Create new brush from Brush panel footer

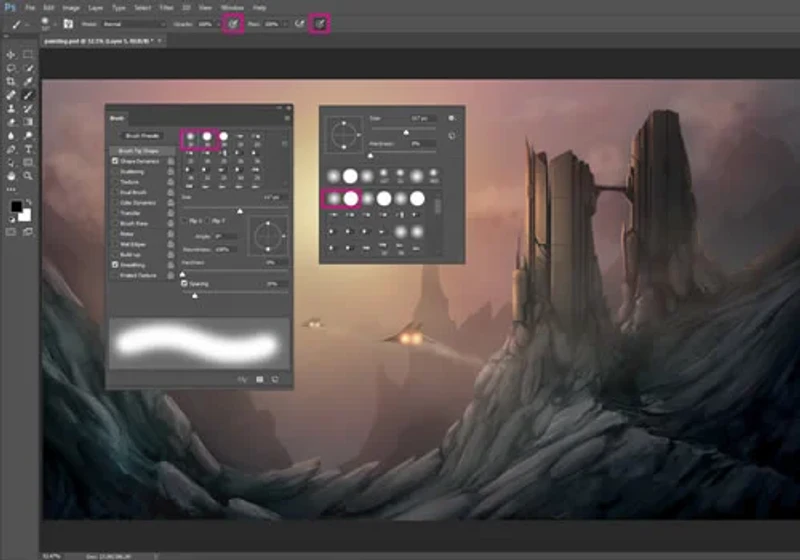click(x=275, y=379)
